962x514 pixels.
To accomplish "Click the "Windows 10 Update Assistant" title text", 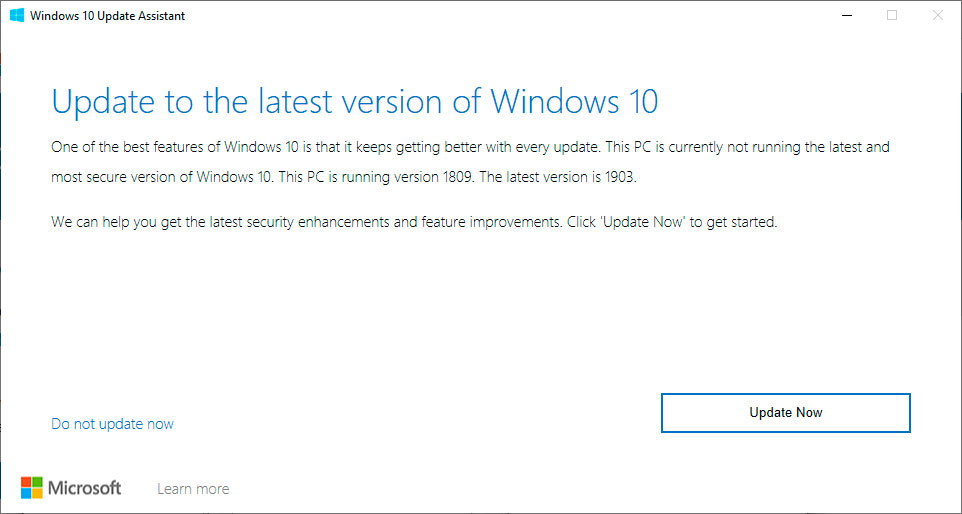I will click(x=108, y=16).
